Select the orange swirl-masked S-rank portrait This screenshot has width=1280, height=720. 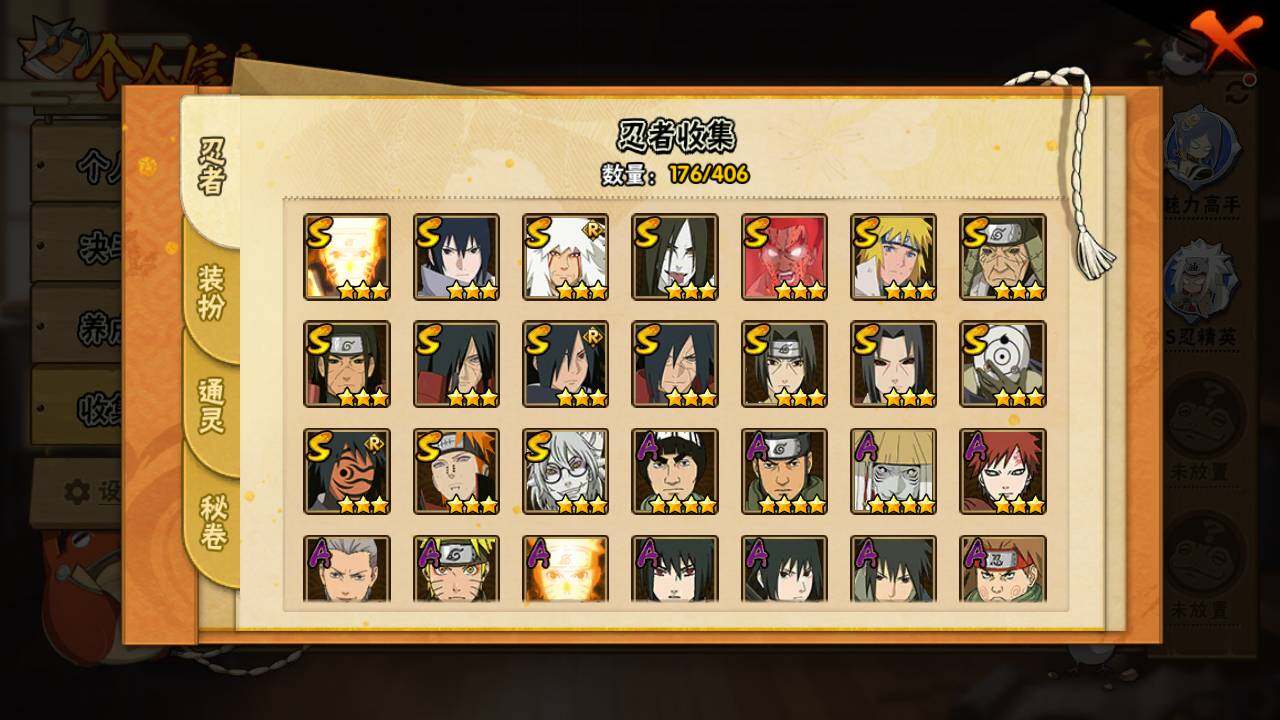347,472
